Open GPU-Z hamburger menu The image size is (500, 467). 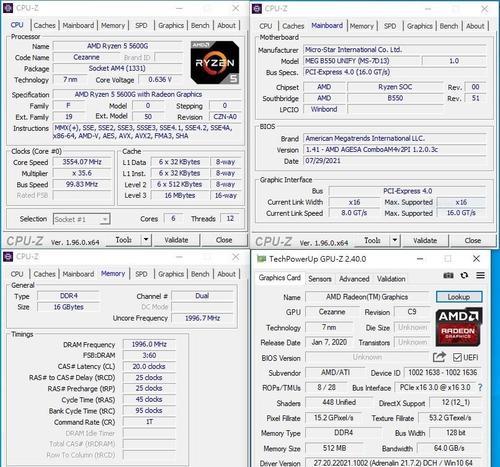480,275
